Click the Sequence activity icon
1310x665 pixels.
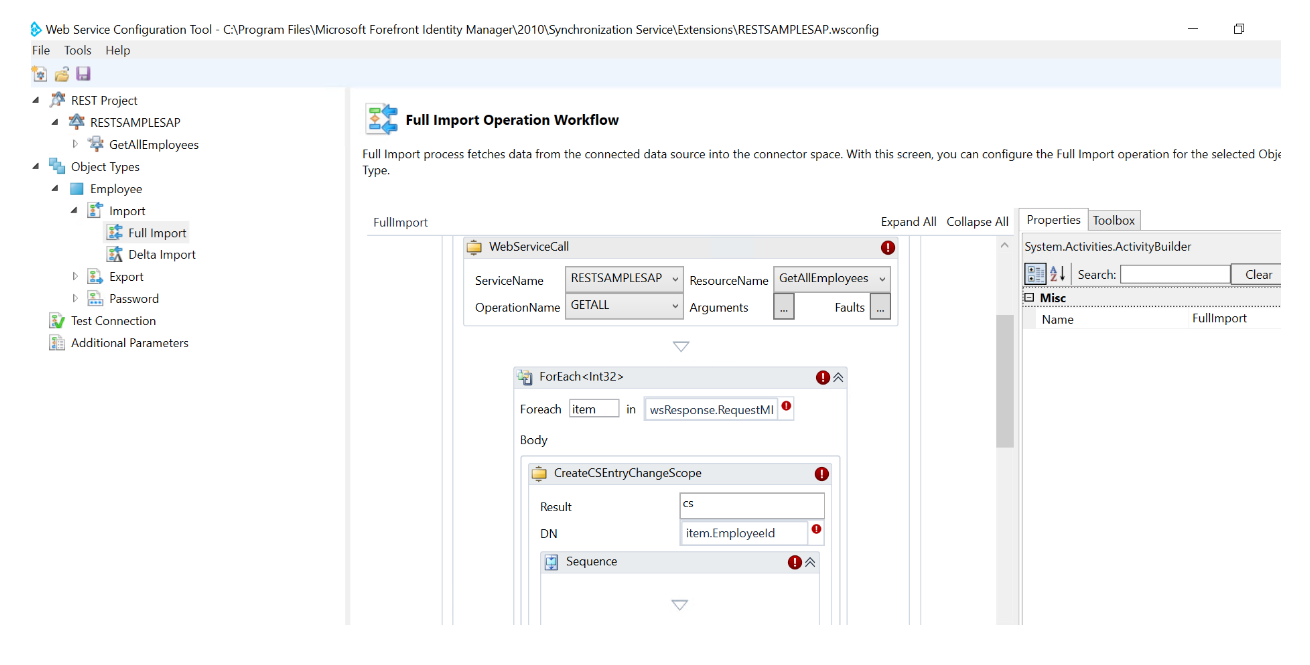[x=552, y=562]
